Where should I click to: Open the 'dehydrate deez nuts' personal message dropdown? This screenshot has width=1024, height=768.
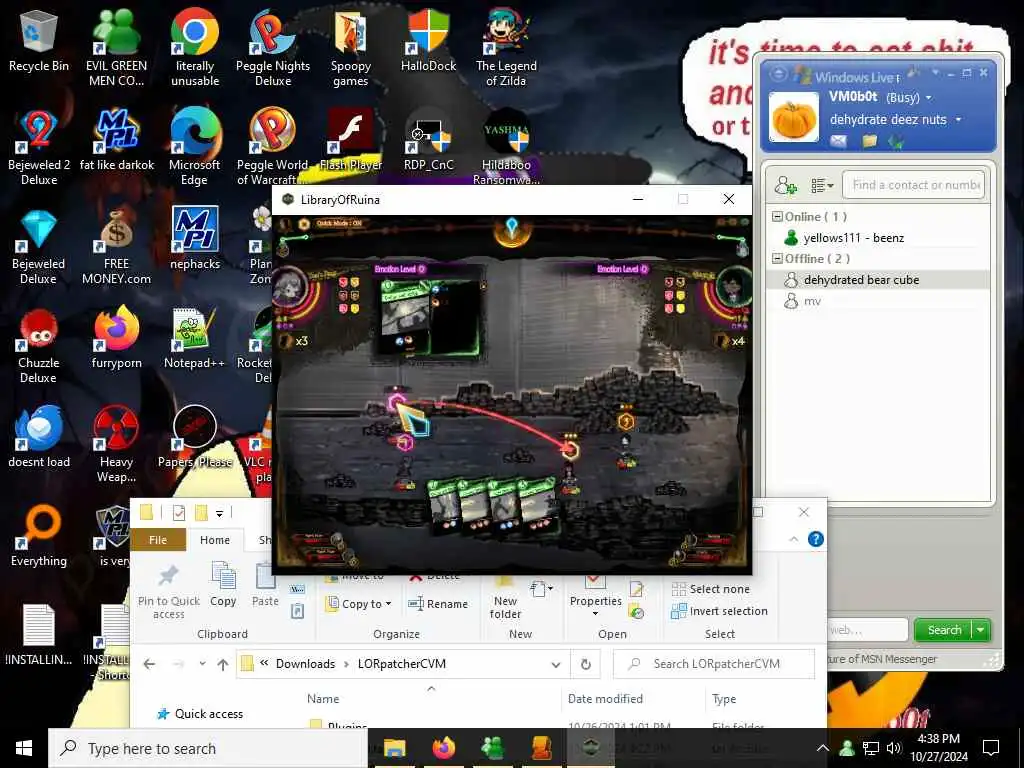point(959,120)
